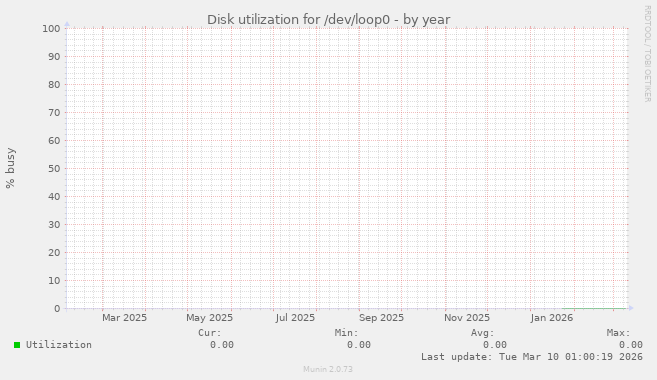
Task: Click the 'Avg:' column header
Action: click(x=483, y=333)
